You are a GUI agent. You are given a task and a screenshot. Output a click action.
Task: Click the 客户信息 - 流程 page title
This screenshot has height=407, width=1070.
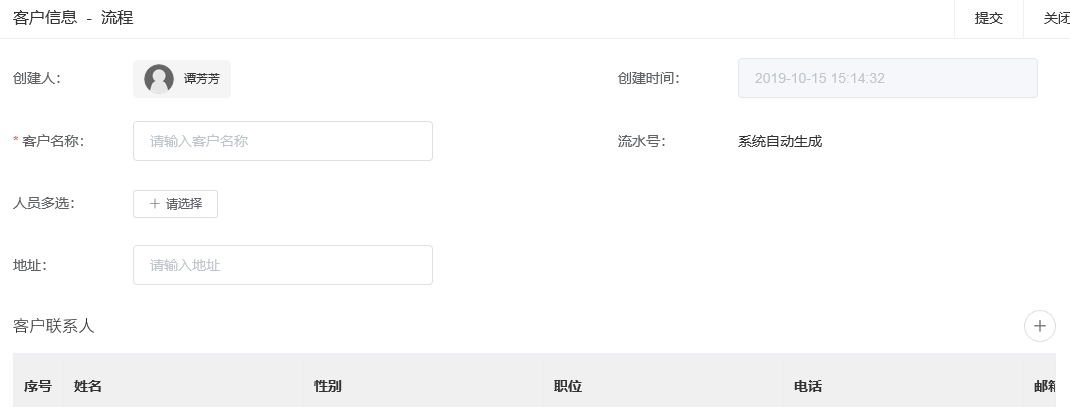pos(73,18)
